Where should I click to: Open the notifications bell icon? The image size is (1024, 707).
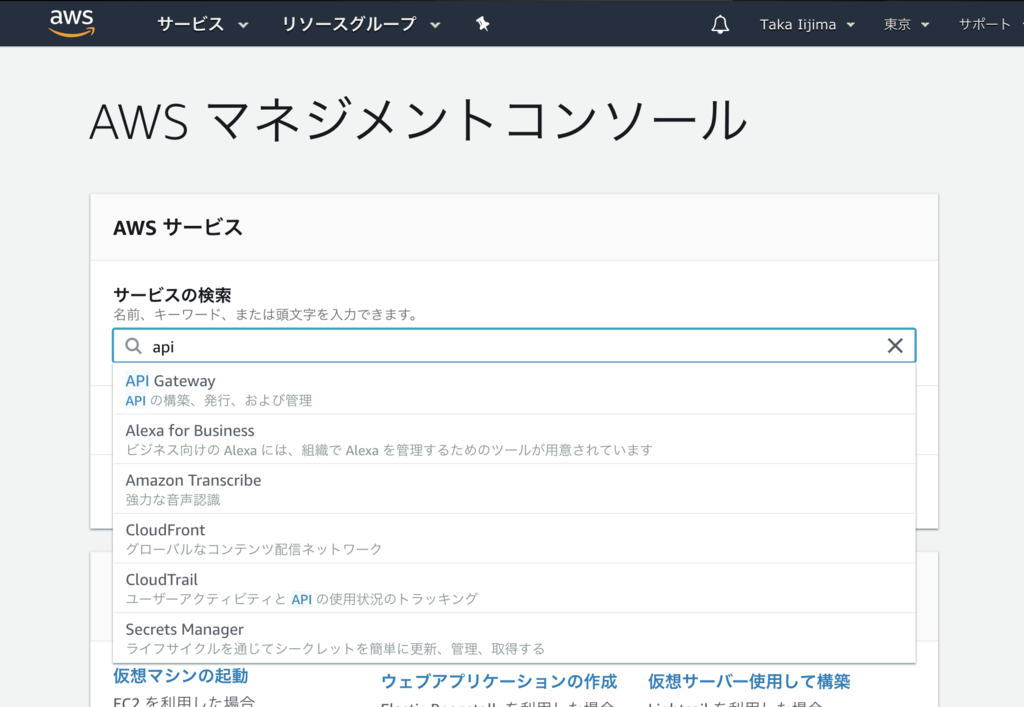(x=720, y=24)
